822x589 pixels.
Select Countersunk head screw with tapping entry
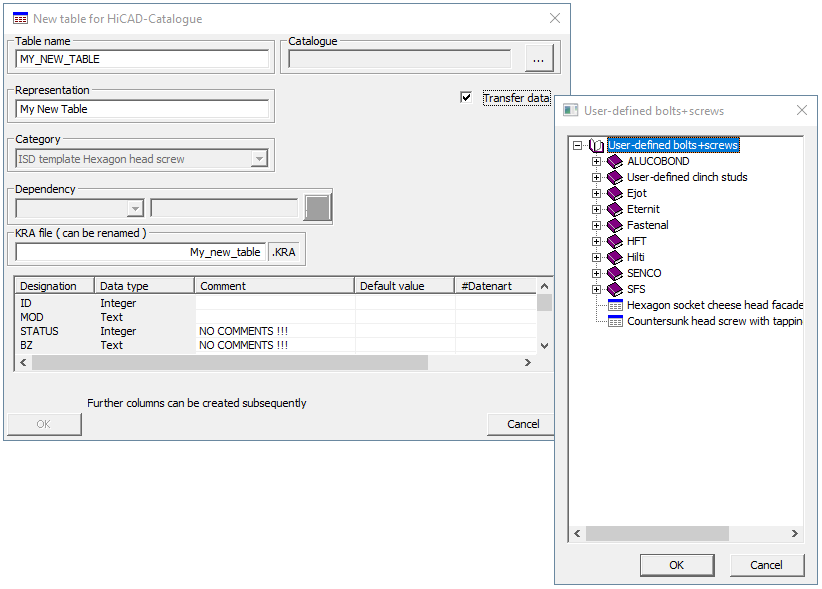pos(715,321)
